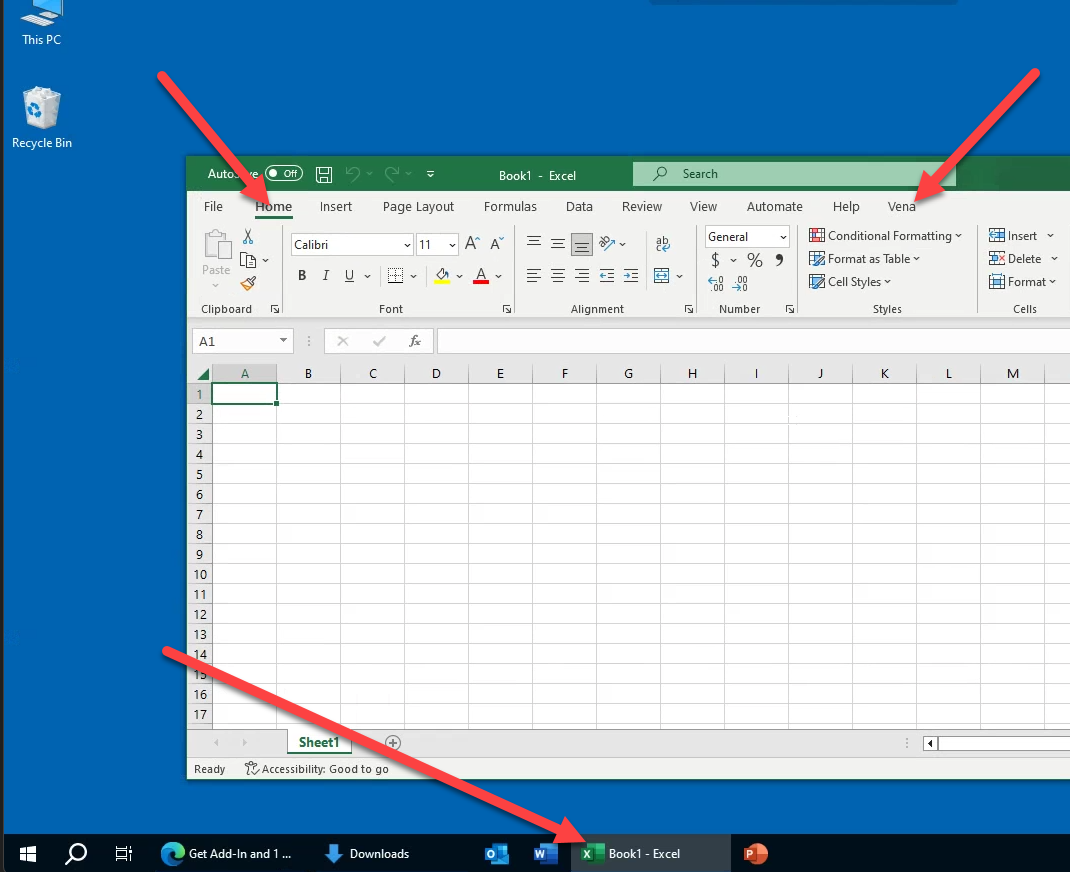This screenshot has height=872, width=1070.
Task: Click the Insert Function fx icon
Action: click(x=415, y=341)
